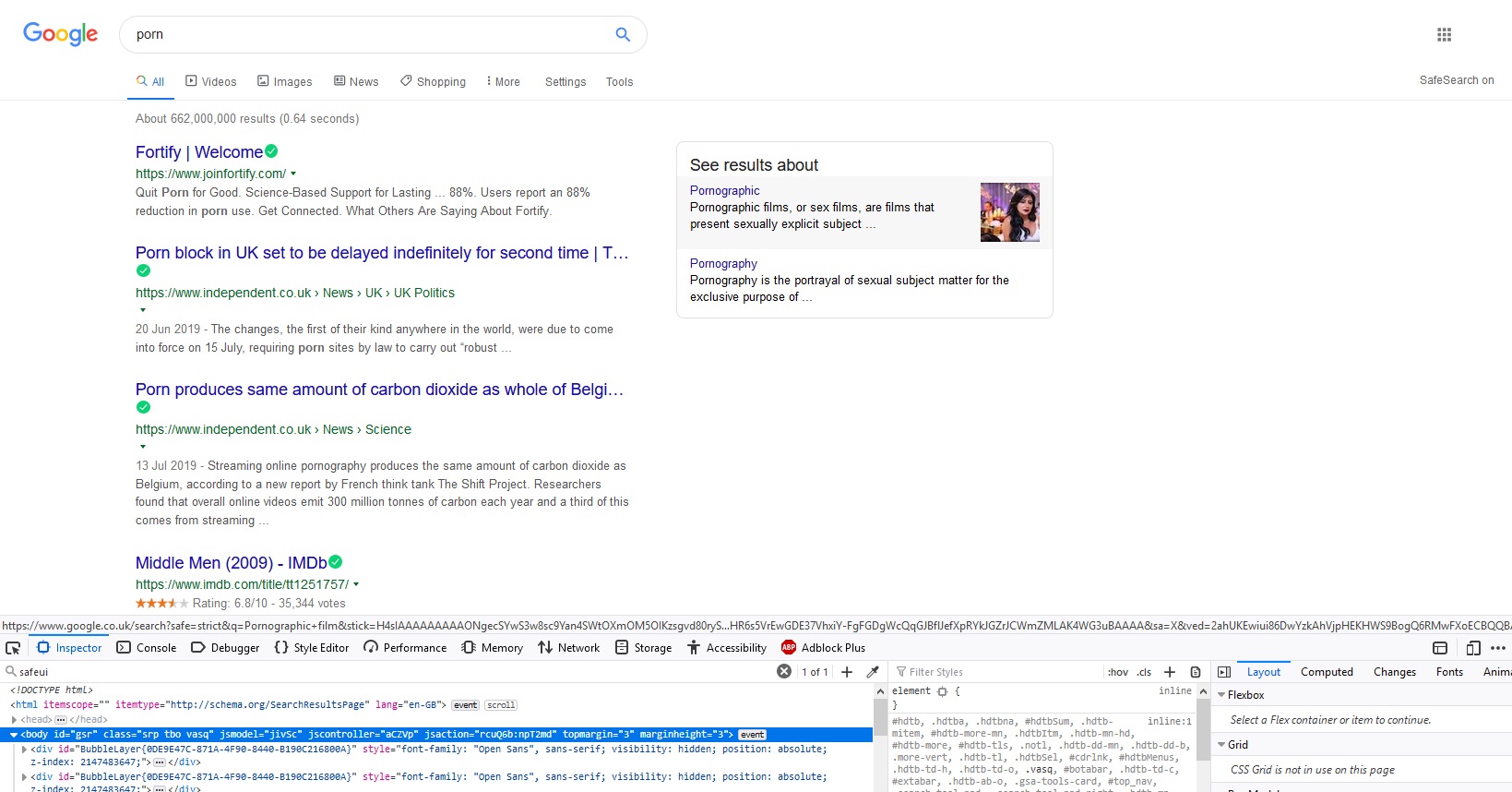1512x792 pixels.
Task: Switch to the Images results tab
Action: pos(284,81)
